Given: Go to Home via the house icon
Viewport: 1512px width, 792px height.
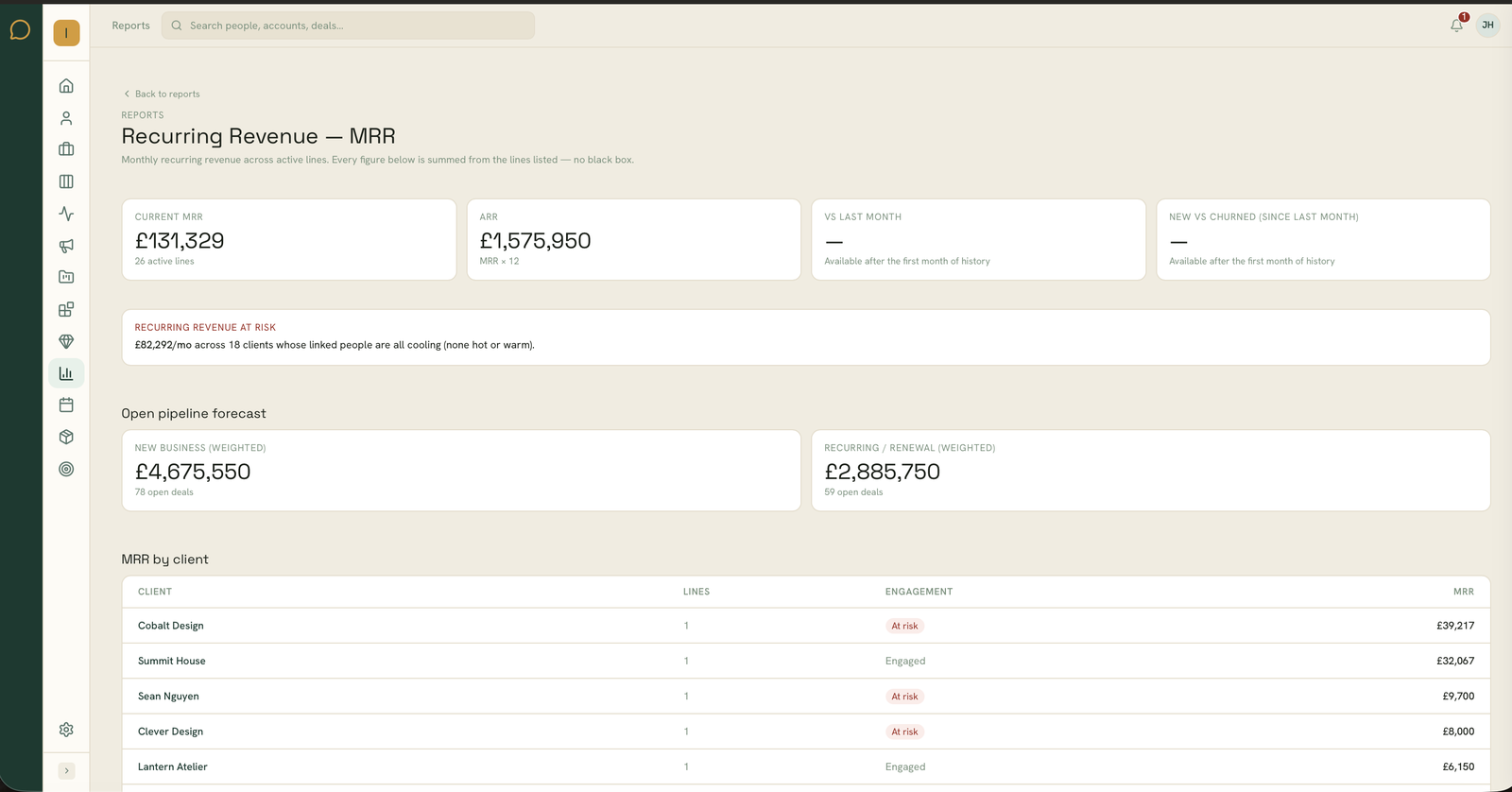Looking at the screenshot, I should point(66,86).
